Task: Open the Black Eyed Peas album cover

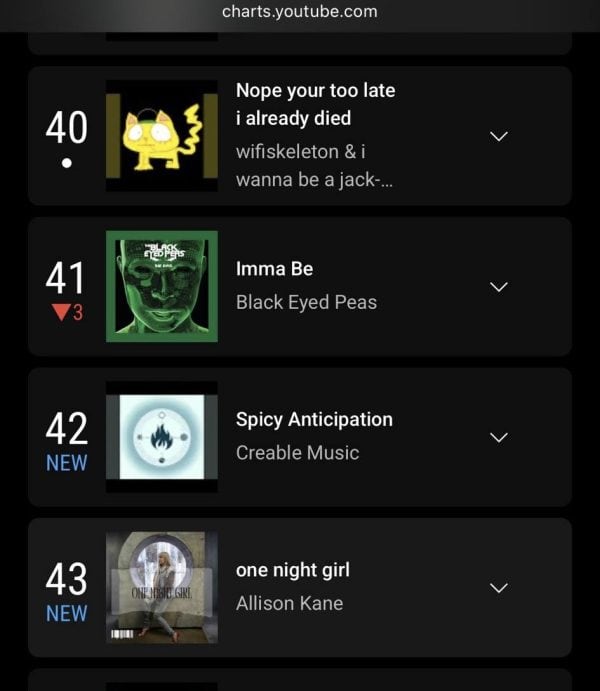Action: tap(161, 287)
